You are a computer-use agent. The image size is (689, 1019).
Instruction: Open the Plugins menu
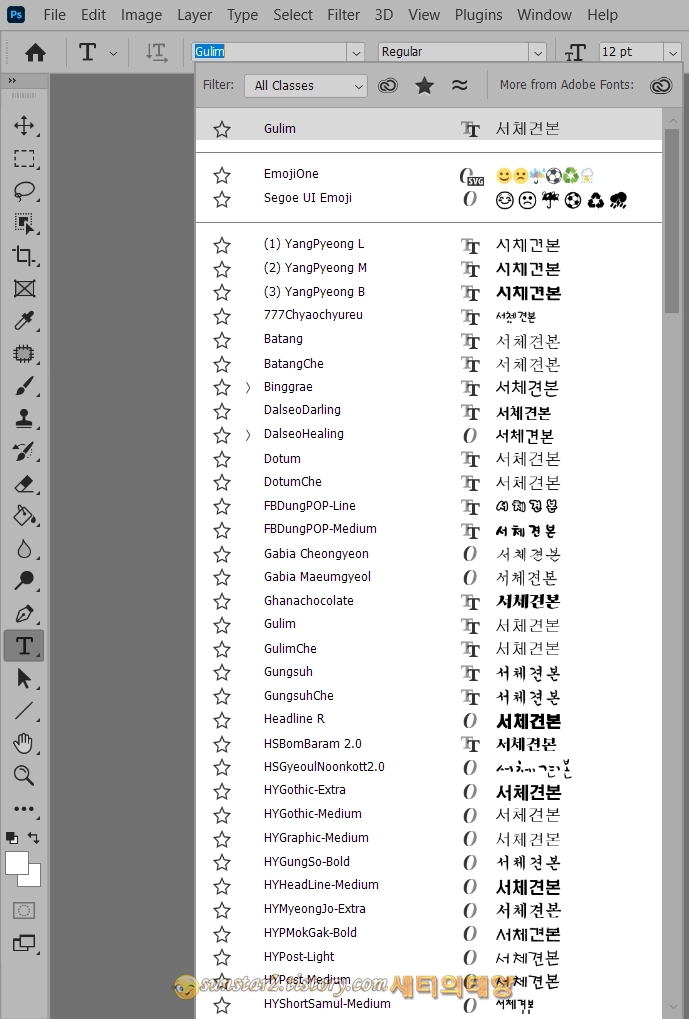[x=478, y=14]
